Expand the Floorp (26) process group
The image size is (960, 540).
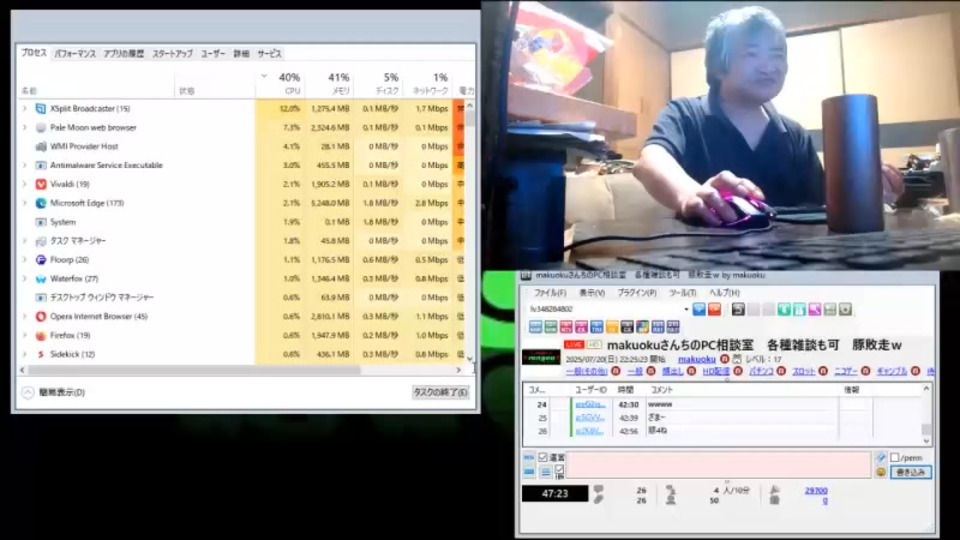(24, 260)
